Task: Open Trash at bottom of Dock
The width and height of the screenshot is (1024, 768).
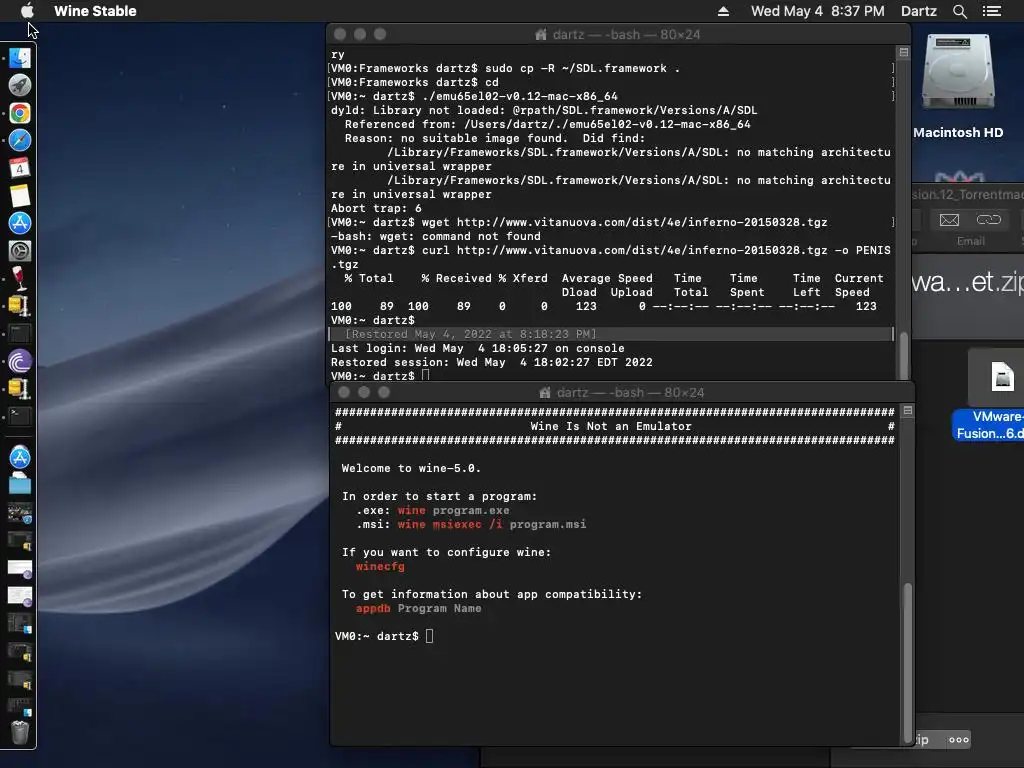Action: [20, 733]
